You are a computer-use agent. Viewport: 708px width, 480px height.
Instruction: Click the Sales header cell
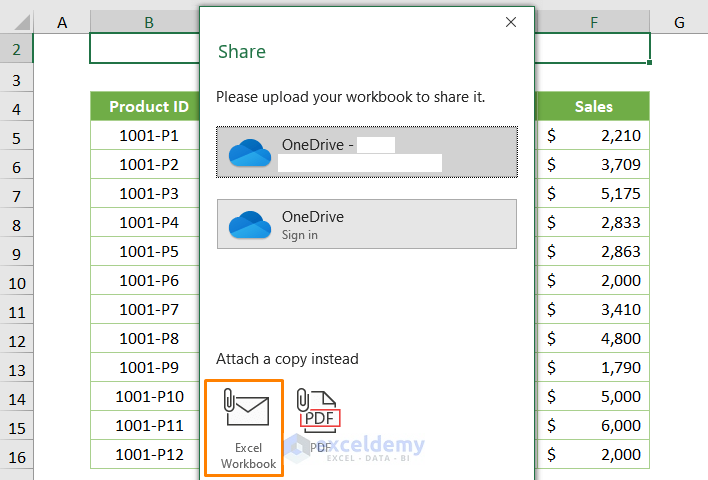[x=594, y=107]
